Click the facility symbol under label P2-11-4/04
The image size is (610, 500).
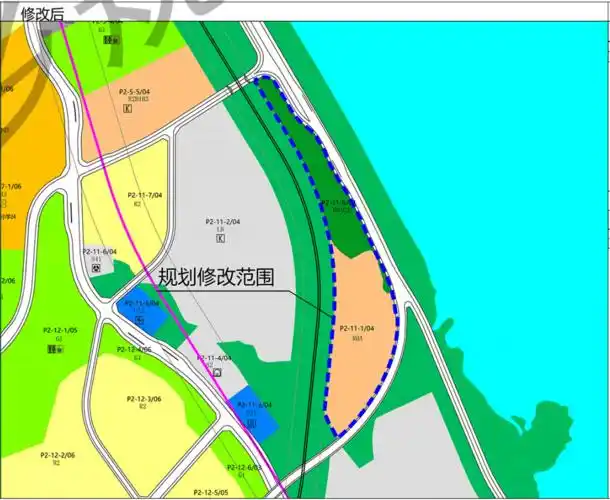[217, 373]
